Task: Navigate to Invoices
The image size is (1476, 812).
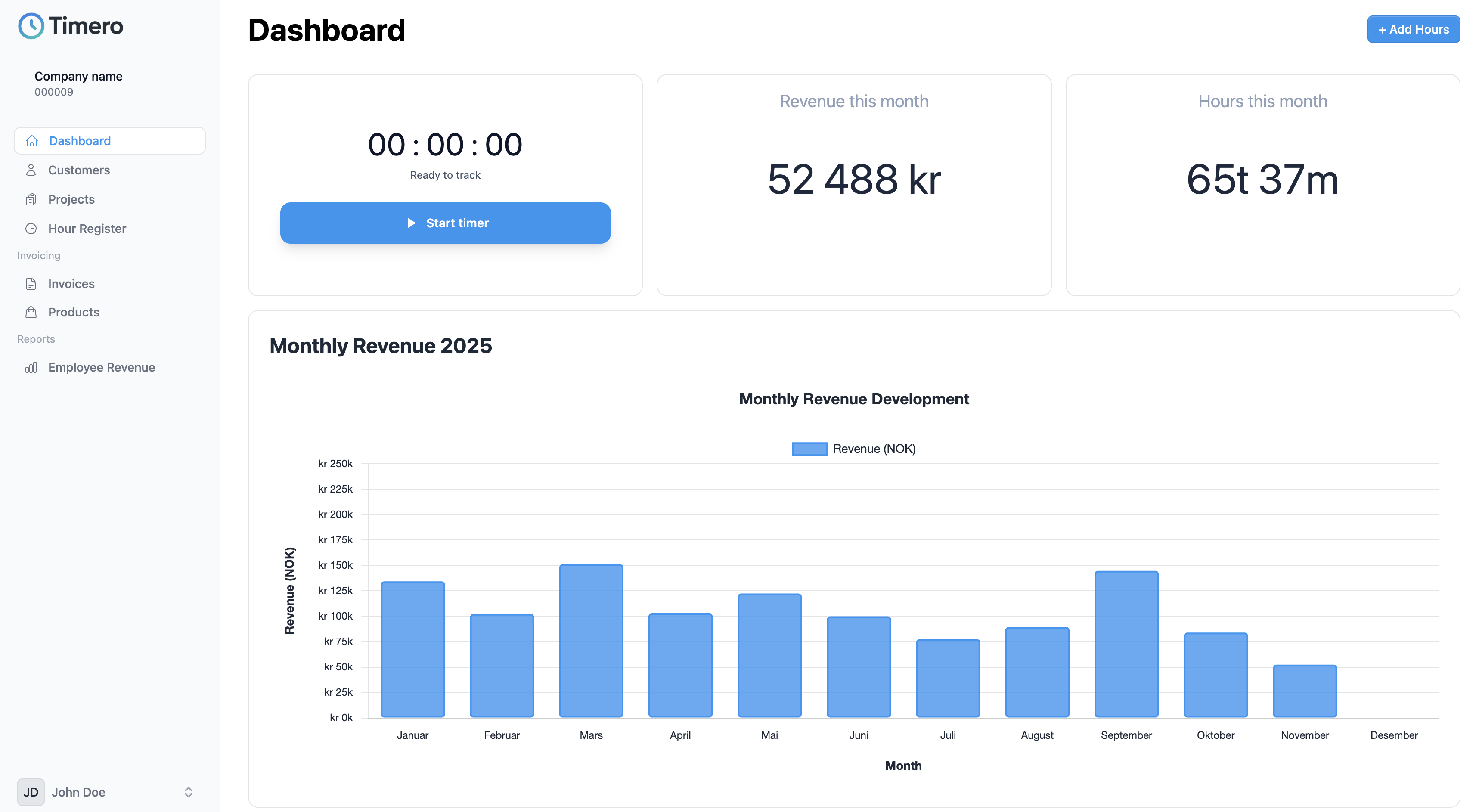Action: click(110, 284)
